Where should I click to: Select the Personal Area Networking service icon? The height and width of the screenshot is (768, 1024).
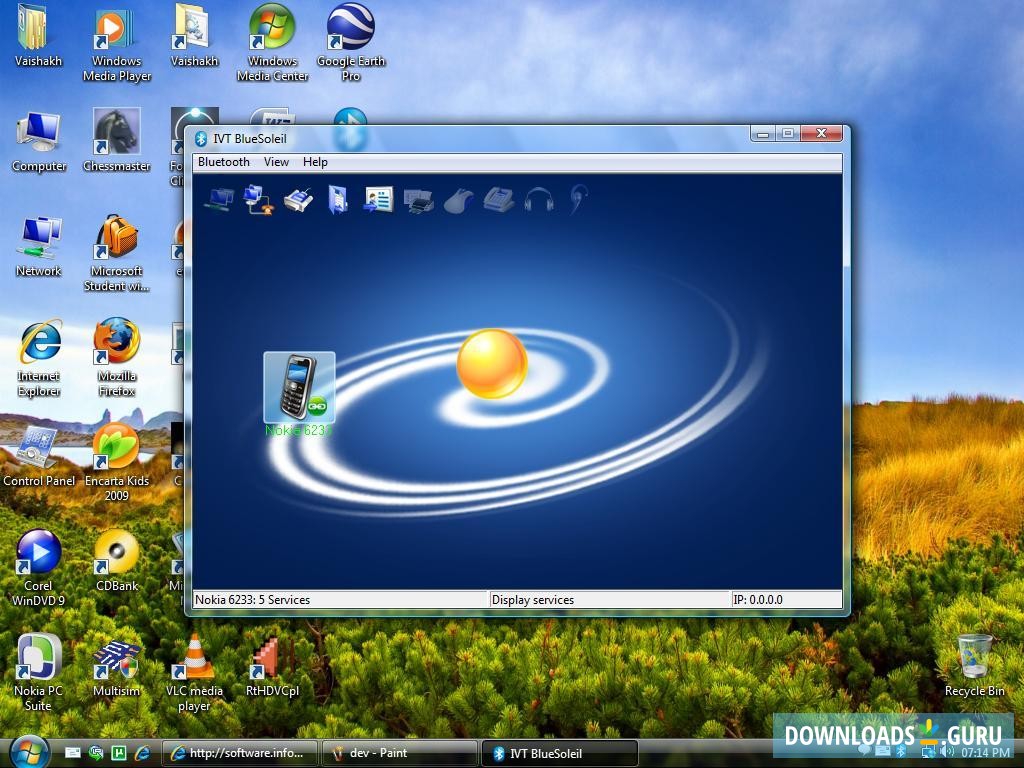(218, 199)
